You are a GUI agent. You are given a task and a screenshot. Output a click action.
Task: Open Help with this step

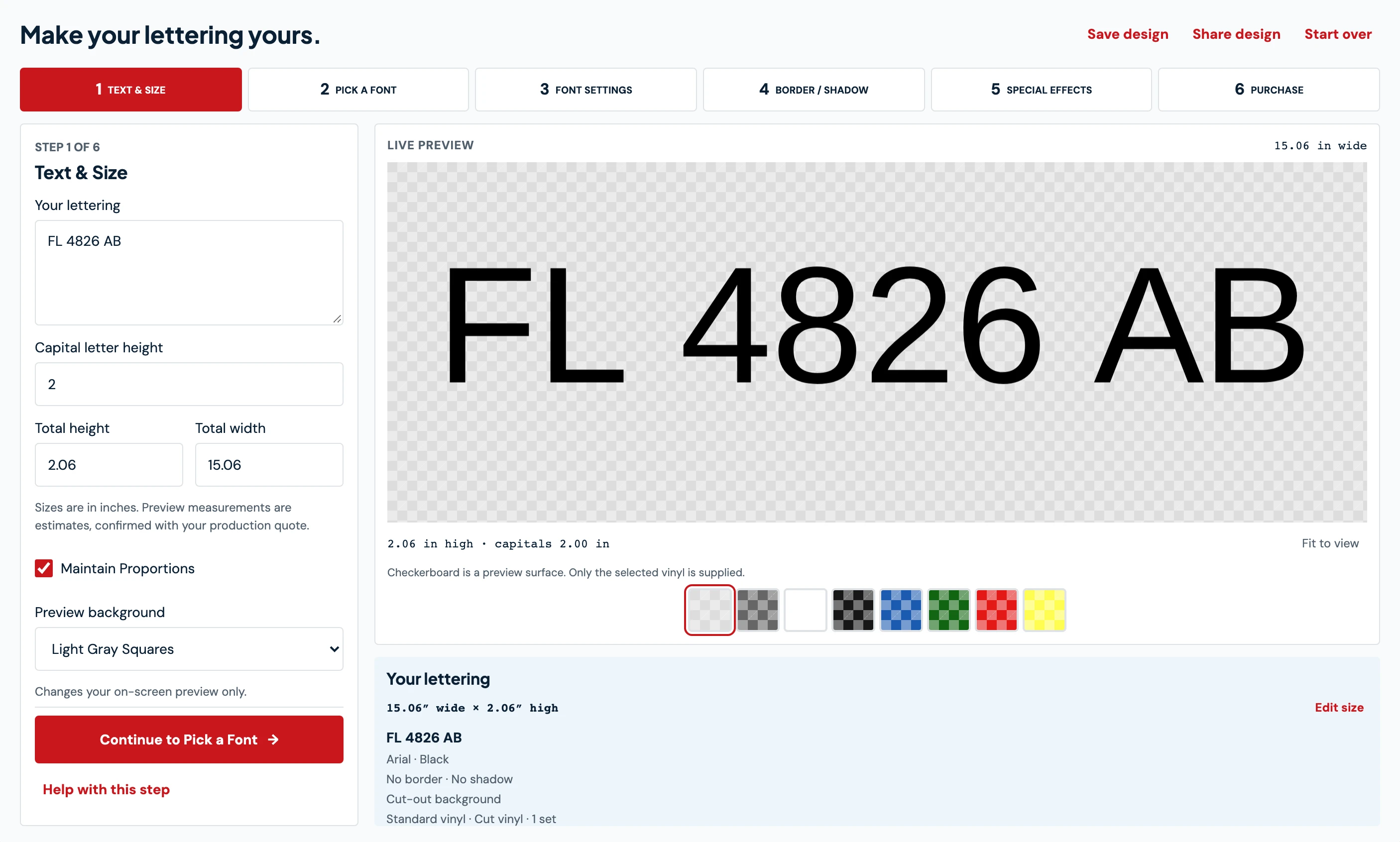point(106,789)
